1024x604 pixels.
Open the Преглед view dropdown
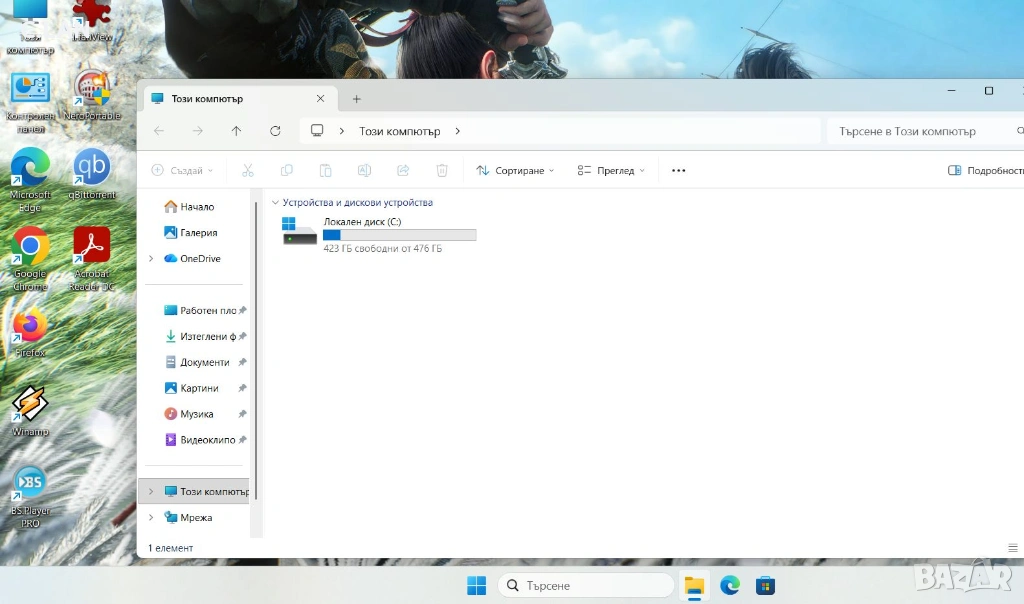(611, 171)
